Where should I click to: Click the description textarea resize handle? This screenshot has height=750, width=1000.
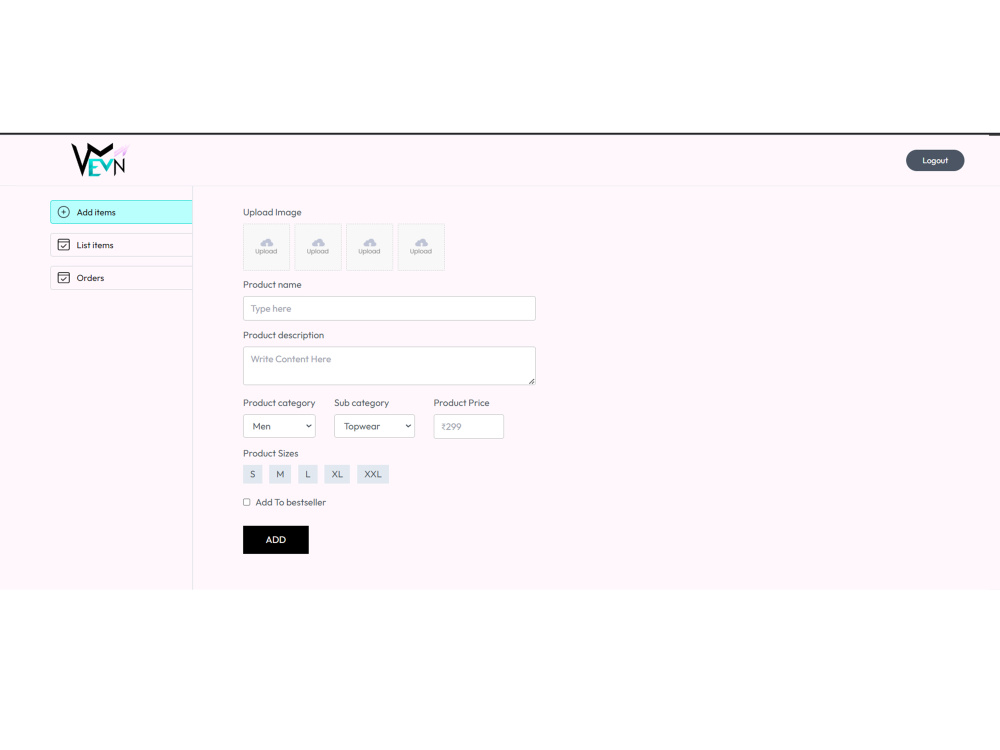(x=531, y=381)
